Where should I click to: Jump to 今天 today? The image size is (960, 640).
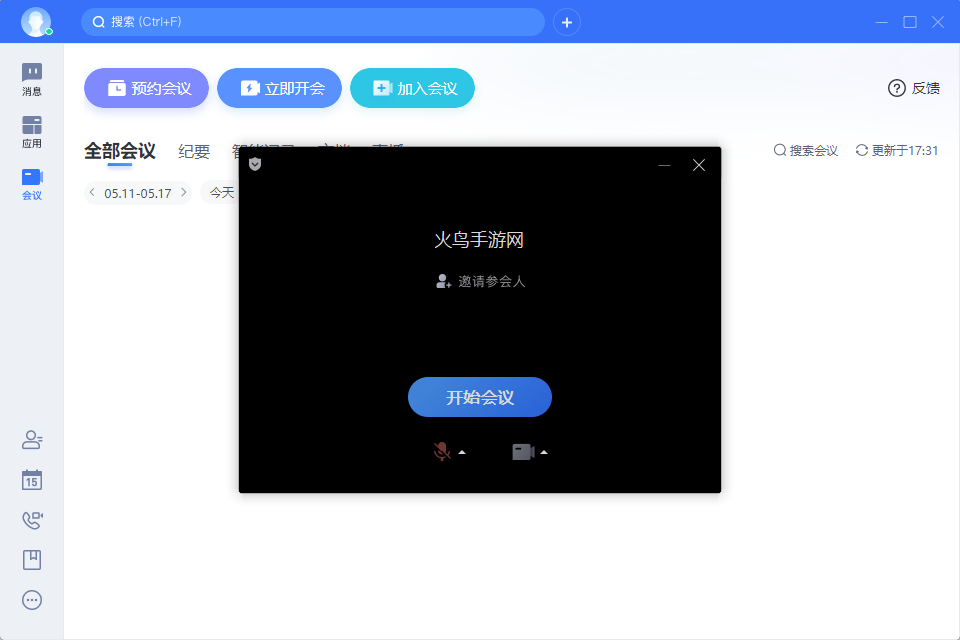point(221,193)
